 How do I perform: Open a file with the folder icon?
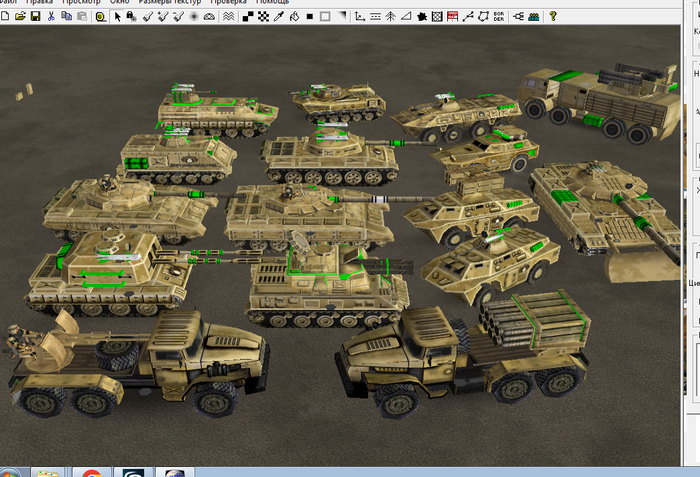tap(20, 17)
